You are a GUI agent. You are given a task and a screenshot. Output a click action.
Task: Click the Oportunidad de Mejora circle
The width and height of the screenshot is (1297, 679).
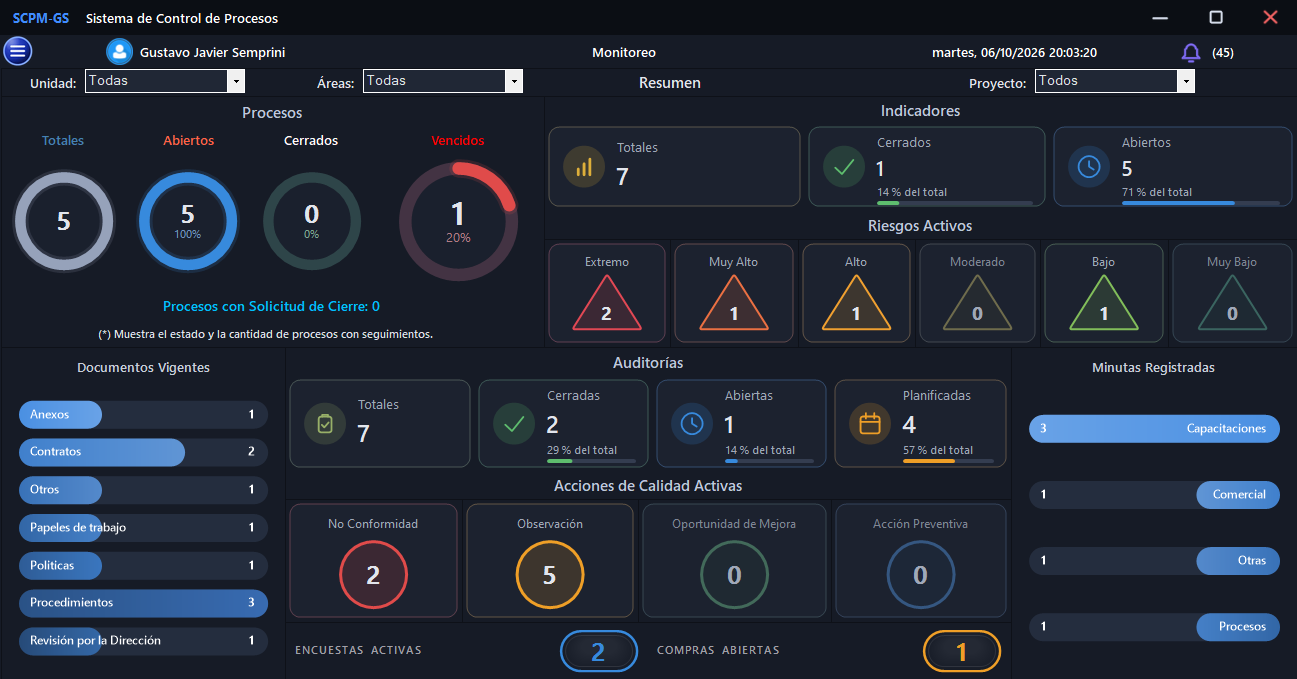coord(734,575)
